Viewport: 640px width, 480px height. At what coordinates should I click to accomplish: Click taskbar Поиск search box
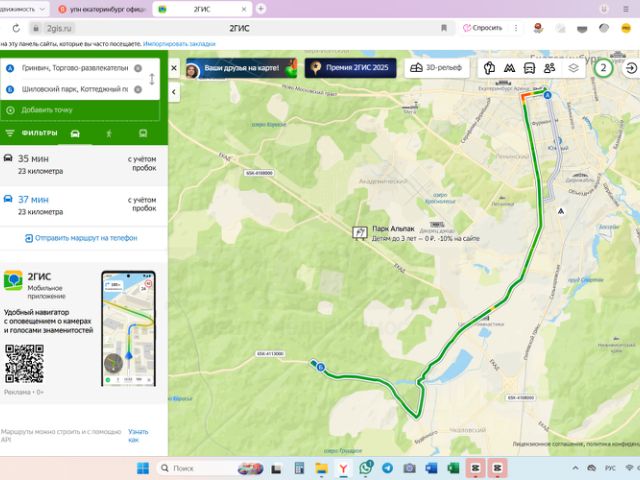click(211, 468)
